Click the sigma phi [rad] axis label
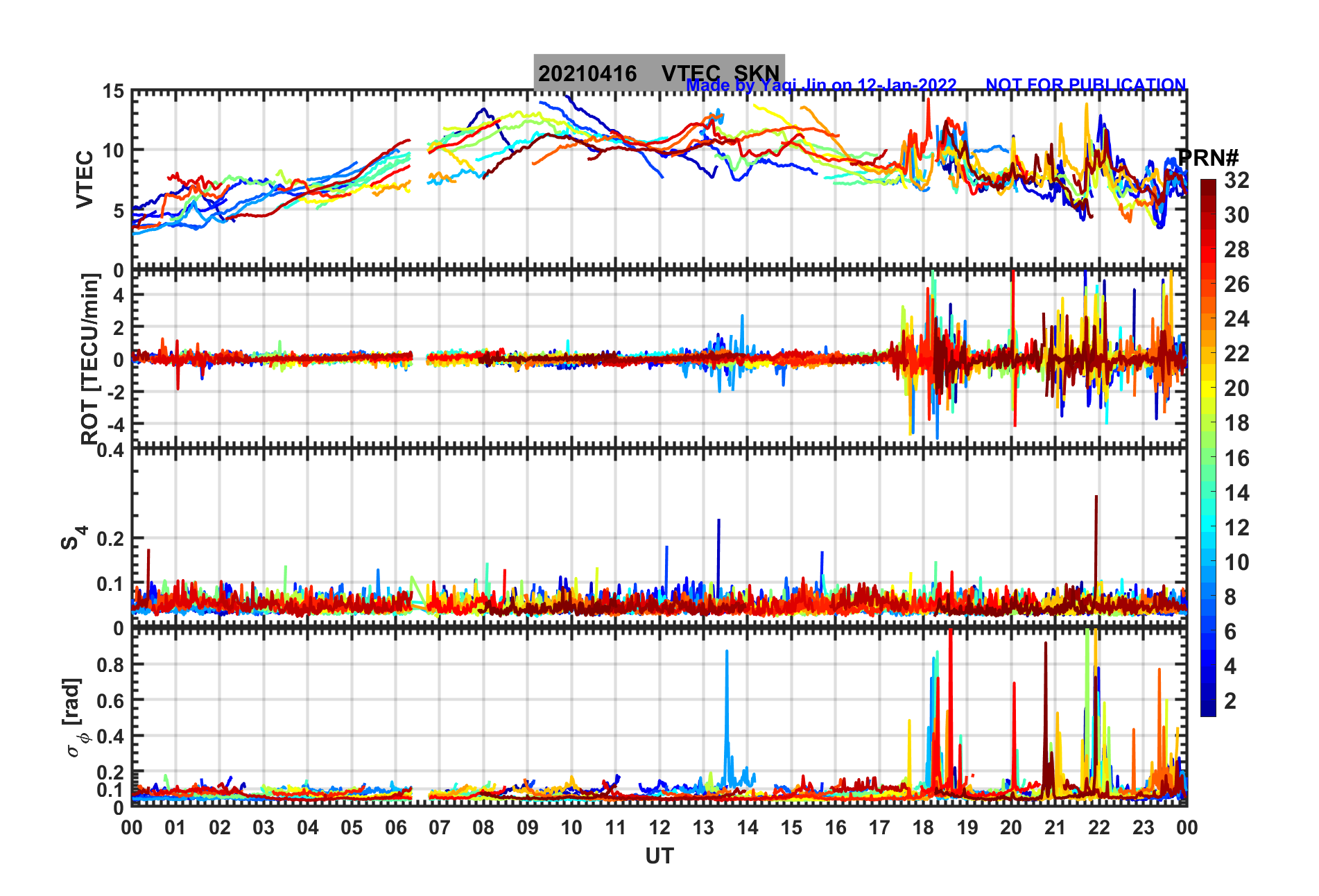The height and width of the screenshot is (896, 1319). click(x=74, y=718)
